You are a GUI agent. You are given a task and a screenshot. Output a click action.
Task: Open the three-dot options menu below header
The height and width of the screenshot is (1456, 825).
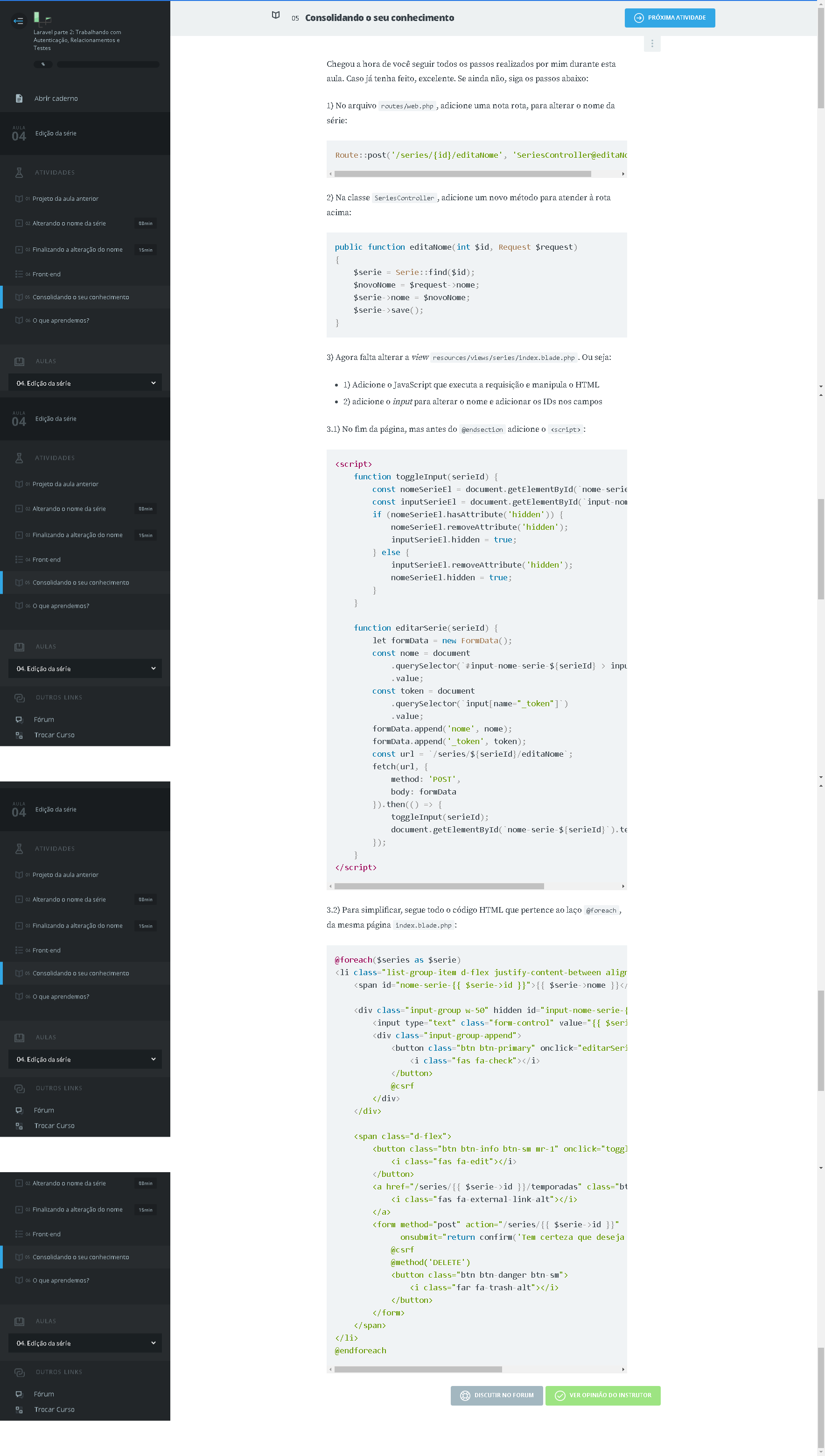[651, 43]
